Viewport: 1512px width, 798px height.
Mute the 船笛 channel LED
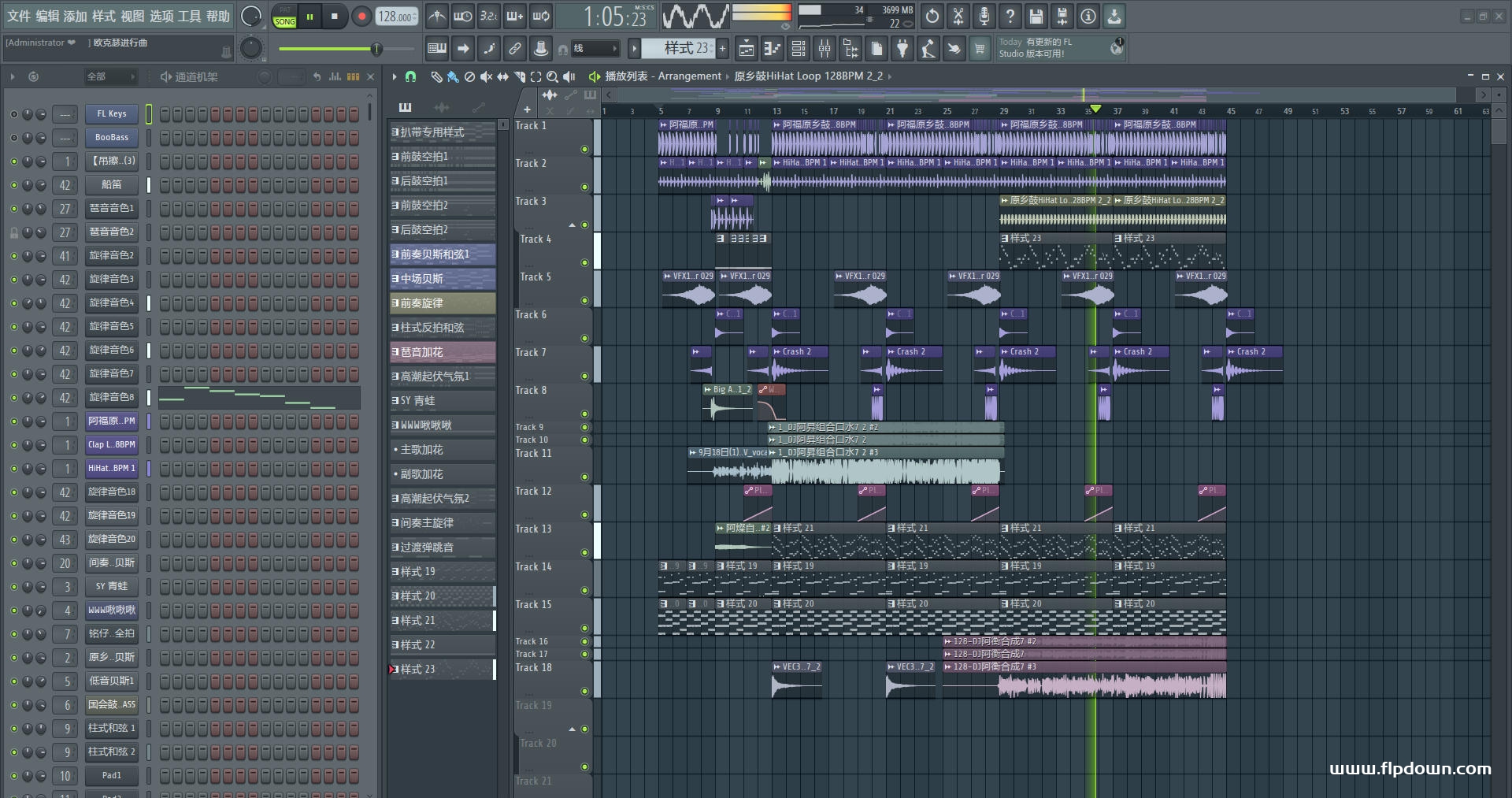(13, 185)
